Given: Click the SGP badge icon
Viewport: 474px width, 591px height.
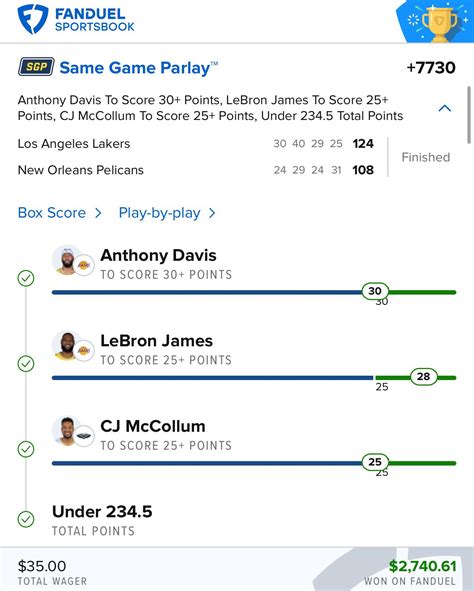Looking at the screenshot, I should (36, 67).
